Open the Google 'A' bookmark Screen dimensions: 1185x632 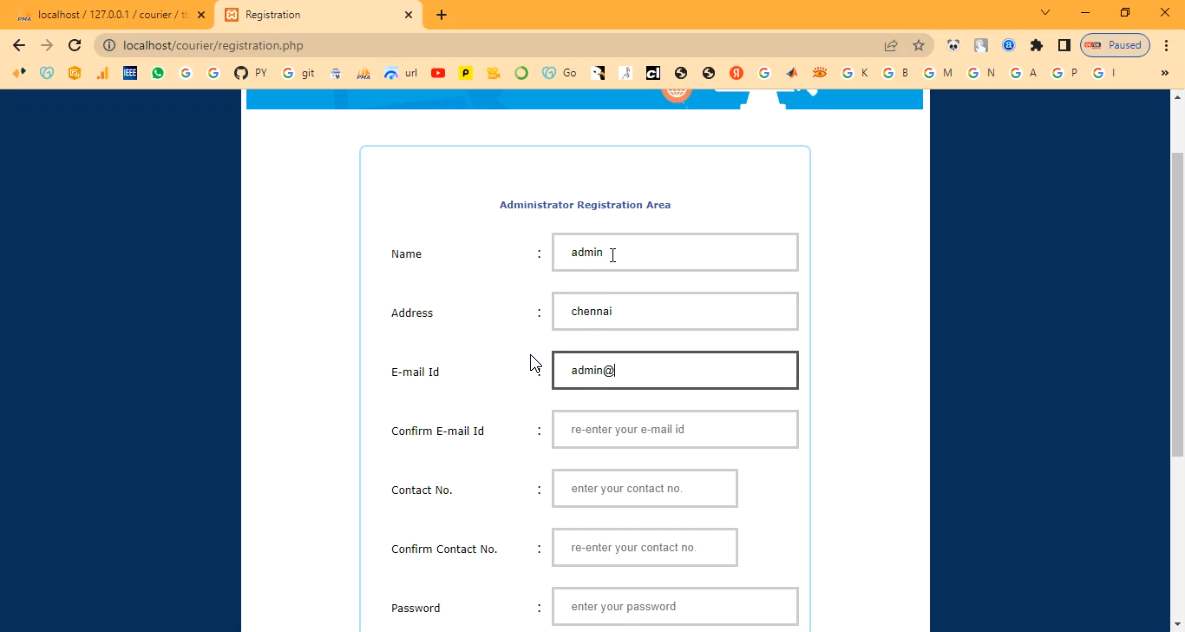(1024, 73)
